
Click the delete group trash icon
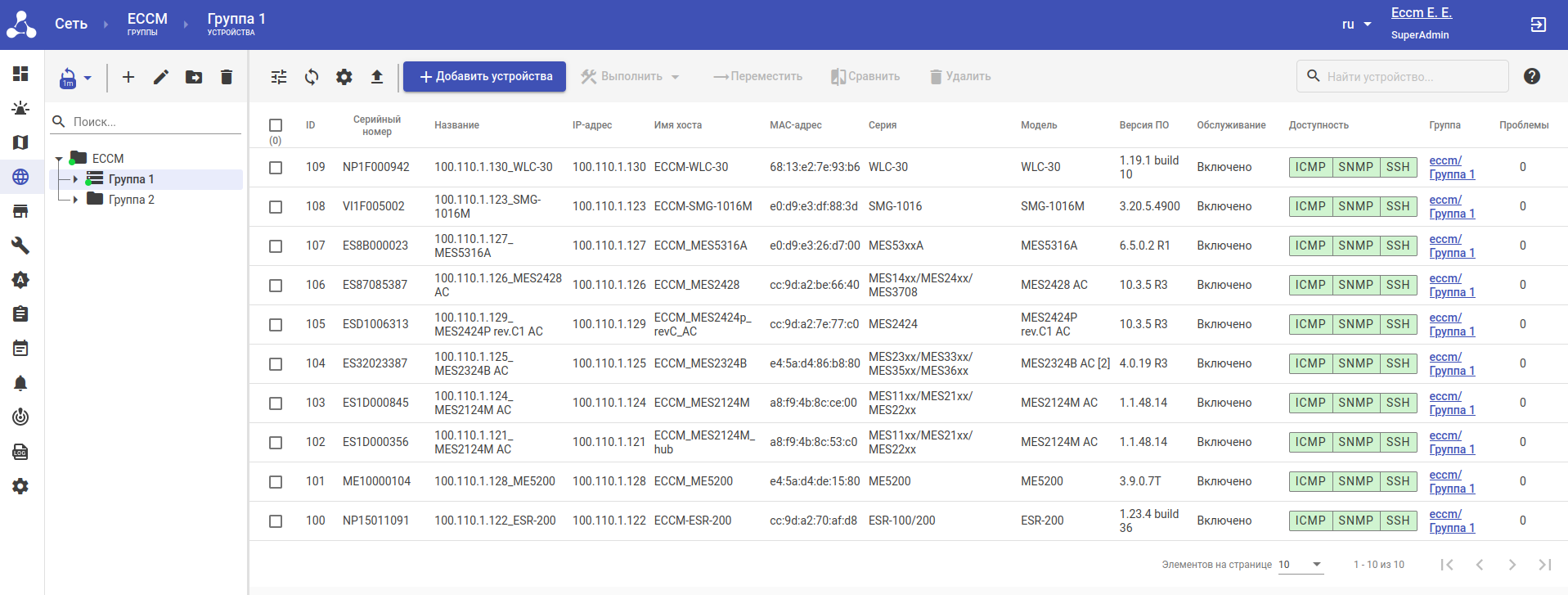(x=227, y=77)
